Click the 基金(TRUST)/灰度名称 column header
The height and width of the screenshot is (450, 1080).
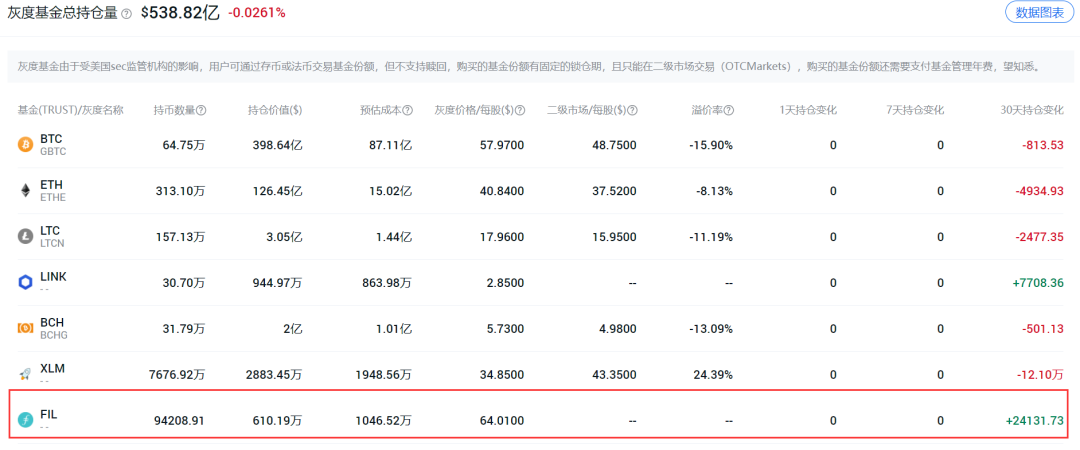tap(70, 110)
